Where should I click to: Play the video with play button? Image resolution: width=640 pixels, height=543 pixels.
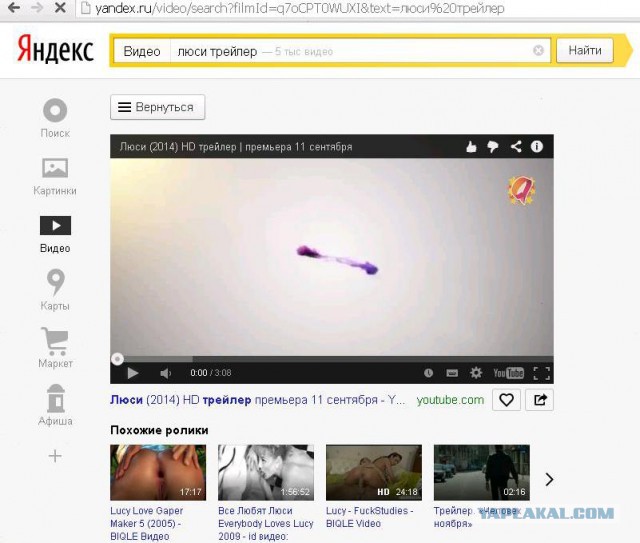pyautogui.click(x=133, y=373)
